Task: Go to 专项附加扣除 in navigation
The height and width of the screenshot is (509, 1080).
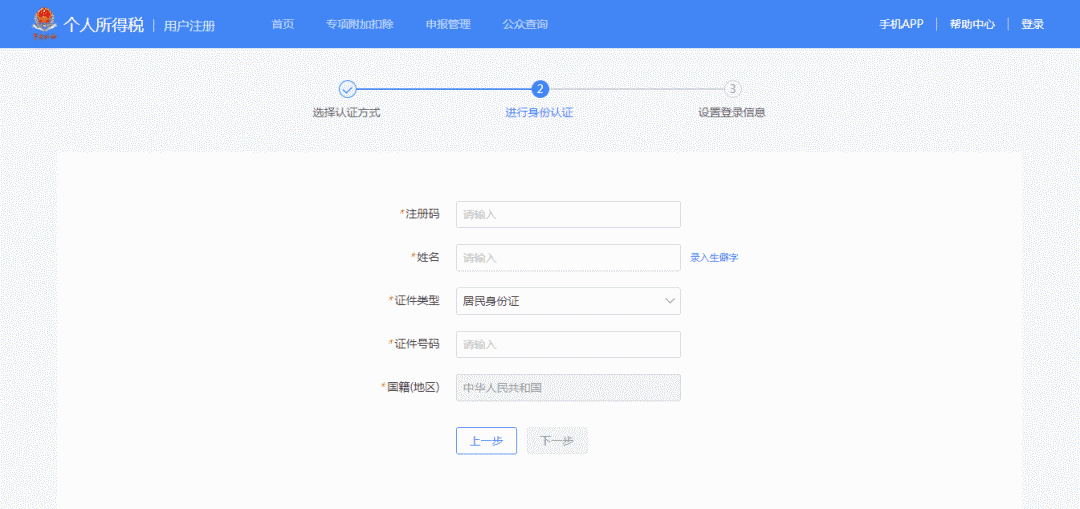Action: [x=360, y=24]
